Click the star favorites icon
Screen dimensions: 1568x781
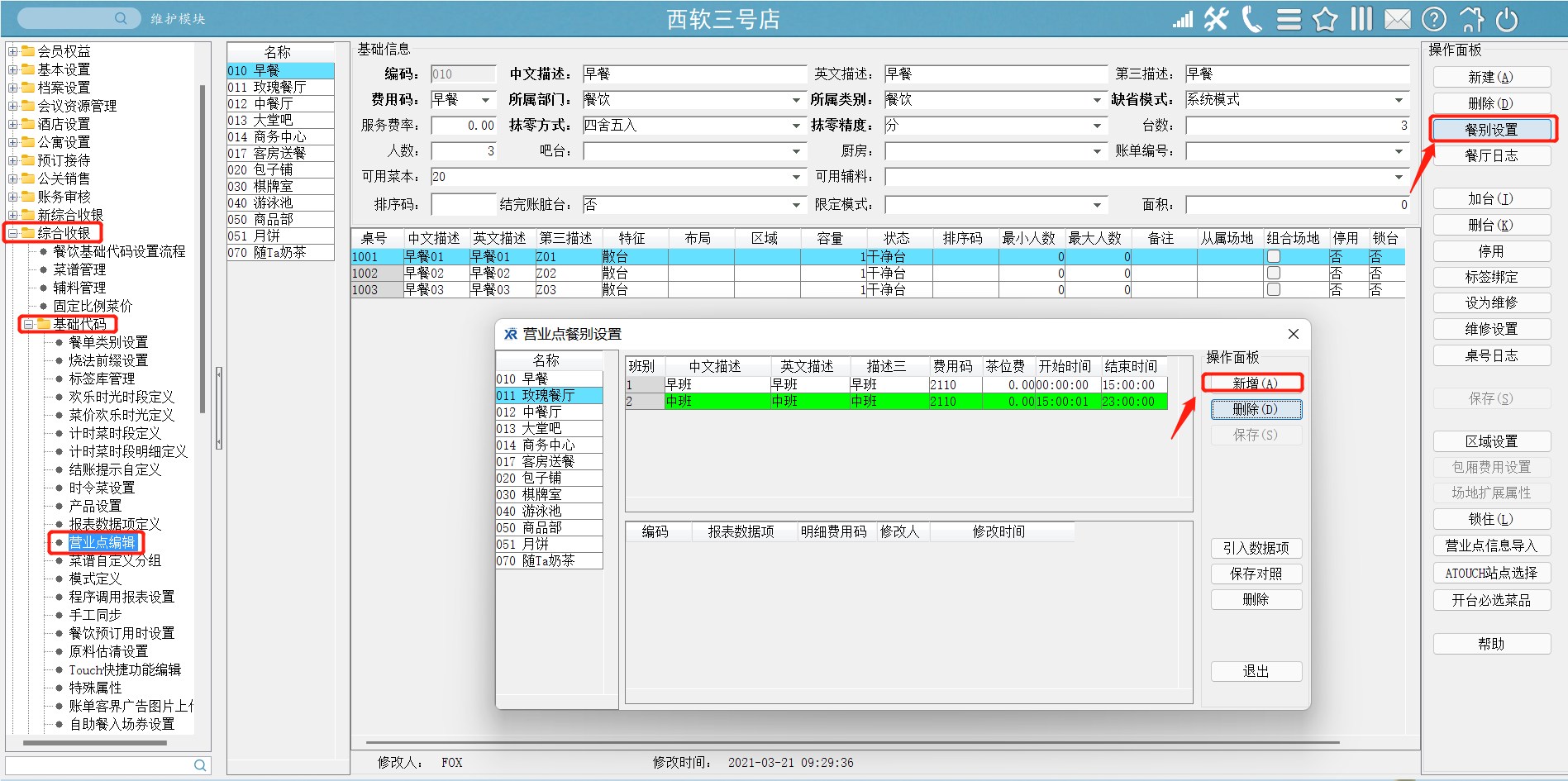pyautogui.click(x=1325, y=19)
